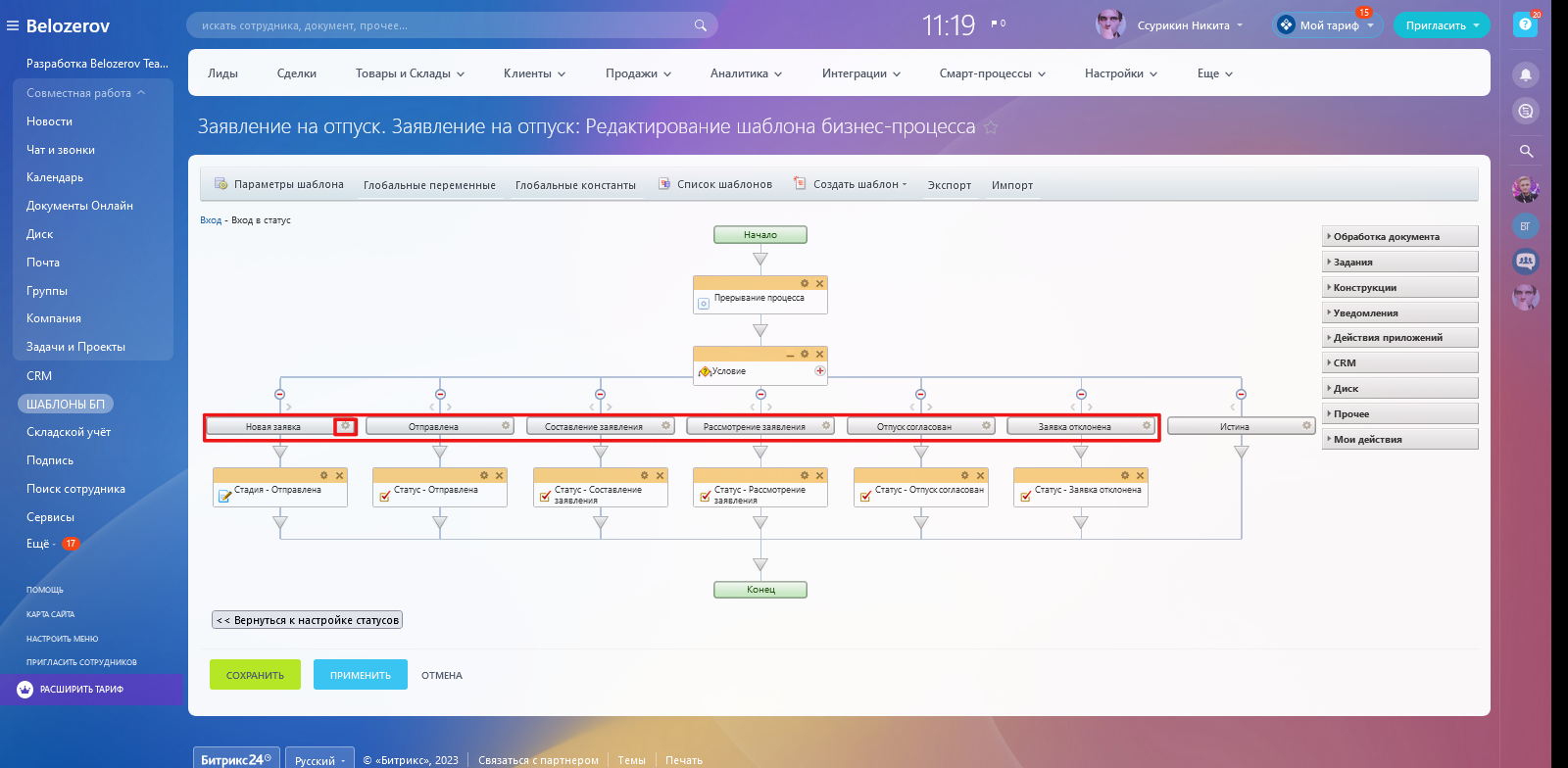Open settings gear of Отпуск согласован branch

[986, 426]
